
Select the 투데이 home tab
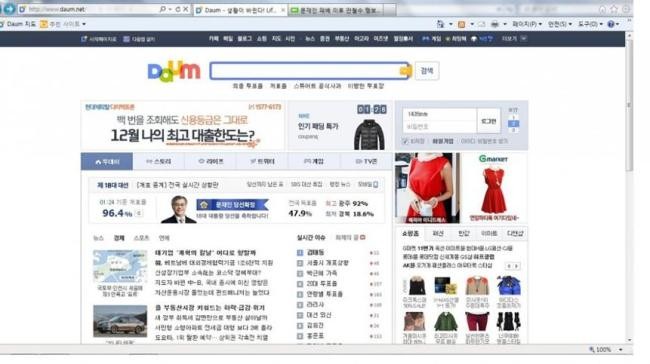click(x=107, y=161)
